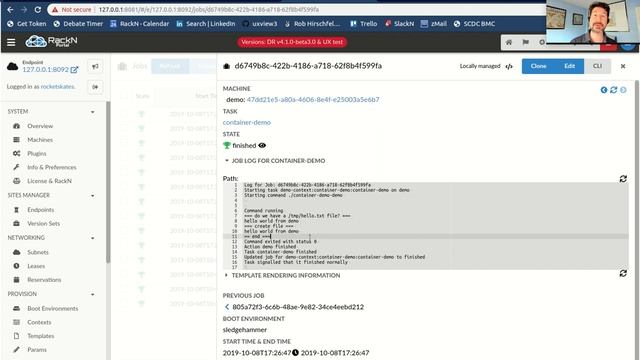The height and width of the screenshot is (360, 640).
Task: Click the Plugins gears icon
Action: (x=16, y=153)
